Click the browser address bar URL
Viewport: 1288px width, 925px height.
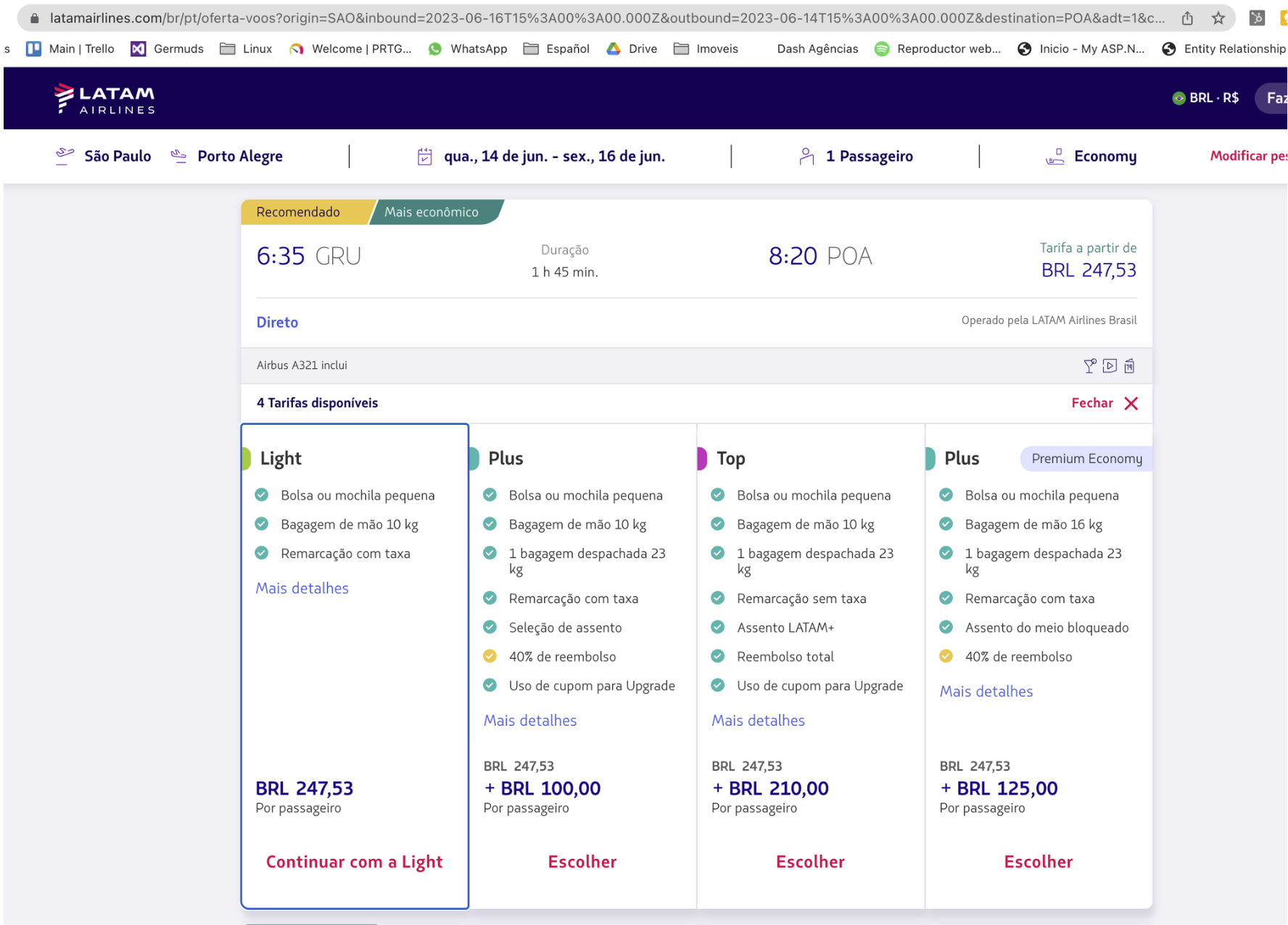pos(608,18)
